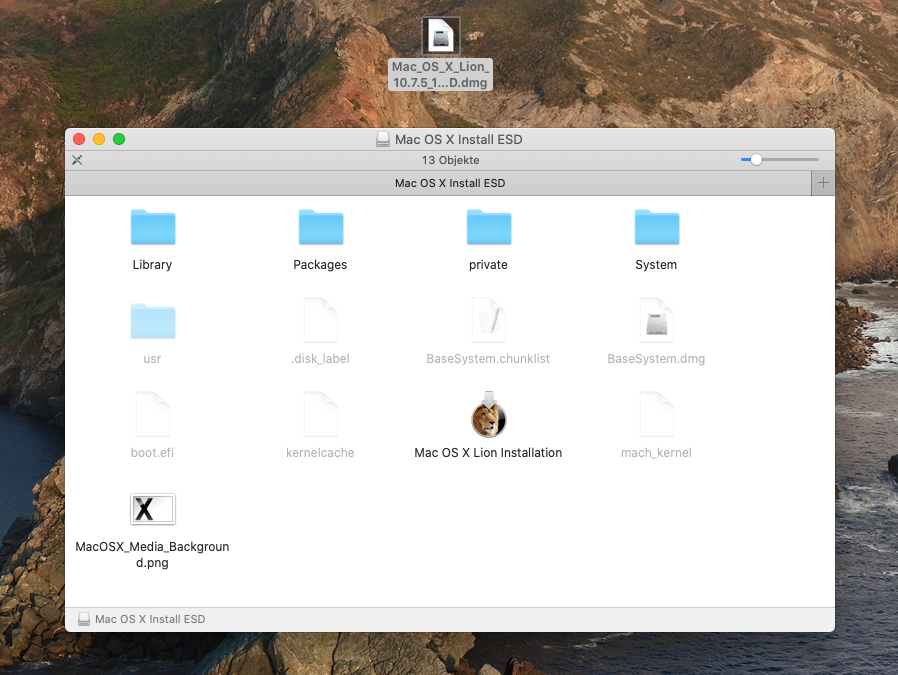Click the 'MacOSX_Media_Background.png' file name
The height and width of the screenshot is (675, 898).
(x=152, y=554)
